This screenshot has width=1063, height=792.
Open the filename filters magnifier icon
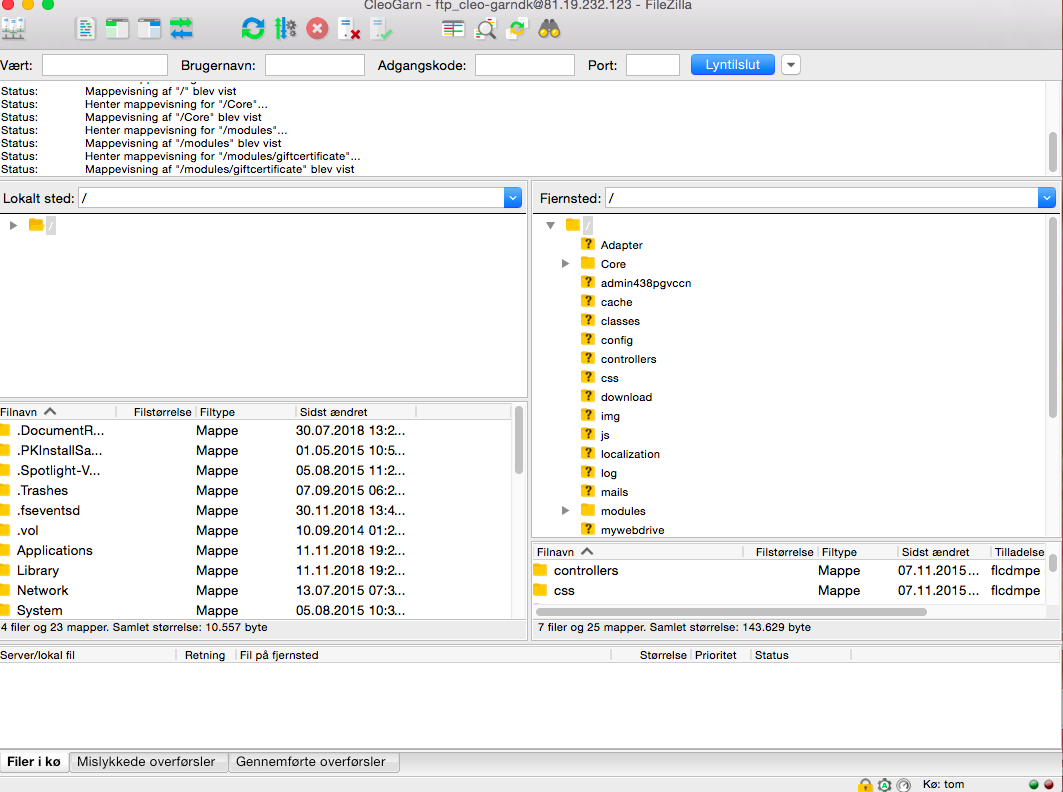(485, 29)
